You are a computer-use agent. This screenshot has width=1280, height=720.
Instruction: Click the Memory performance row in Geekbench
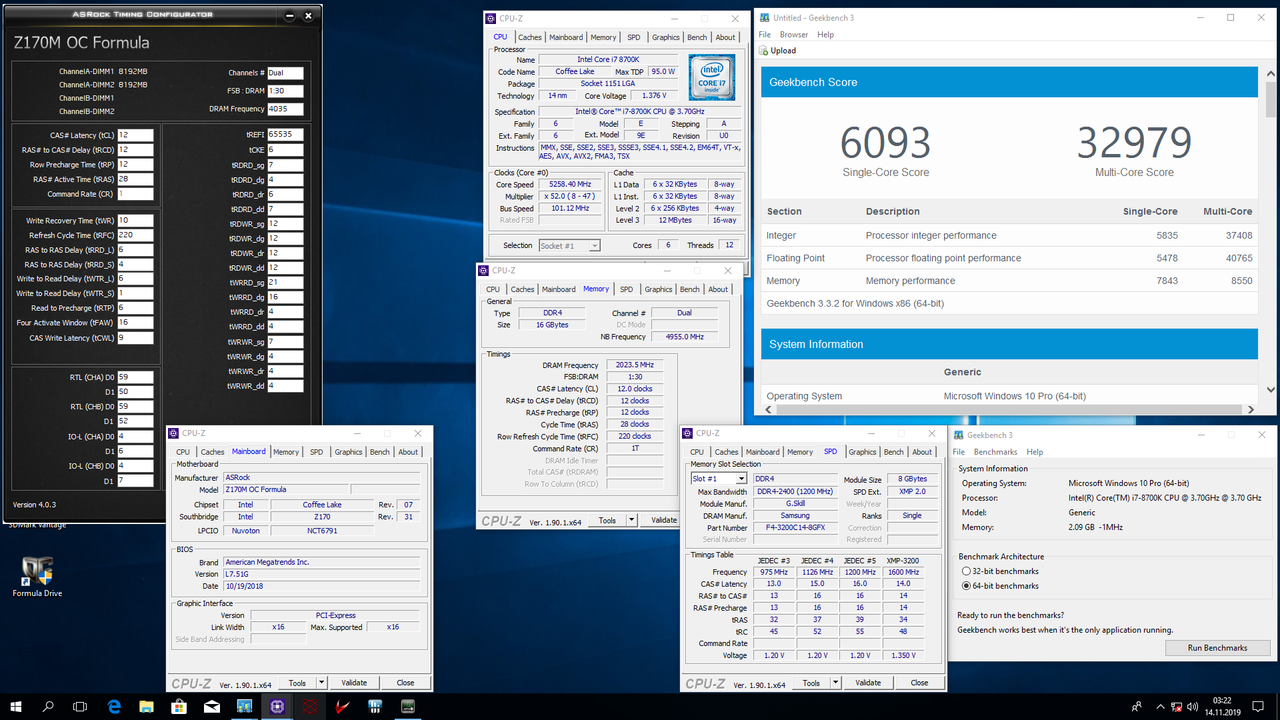[x=1009, y=281]
